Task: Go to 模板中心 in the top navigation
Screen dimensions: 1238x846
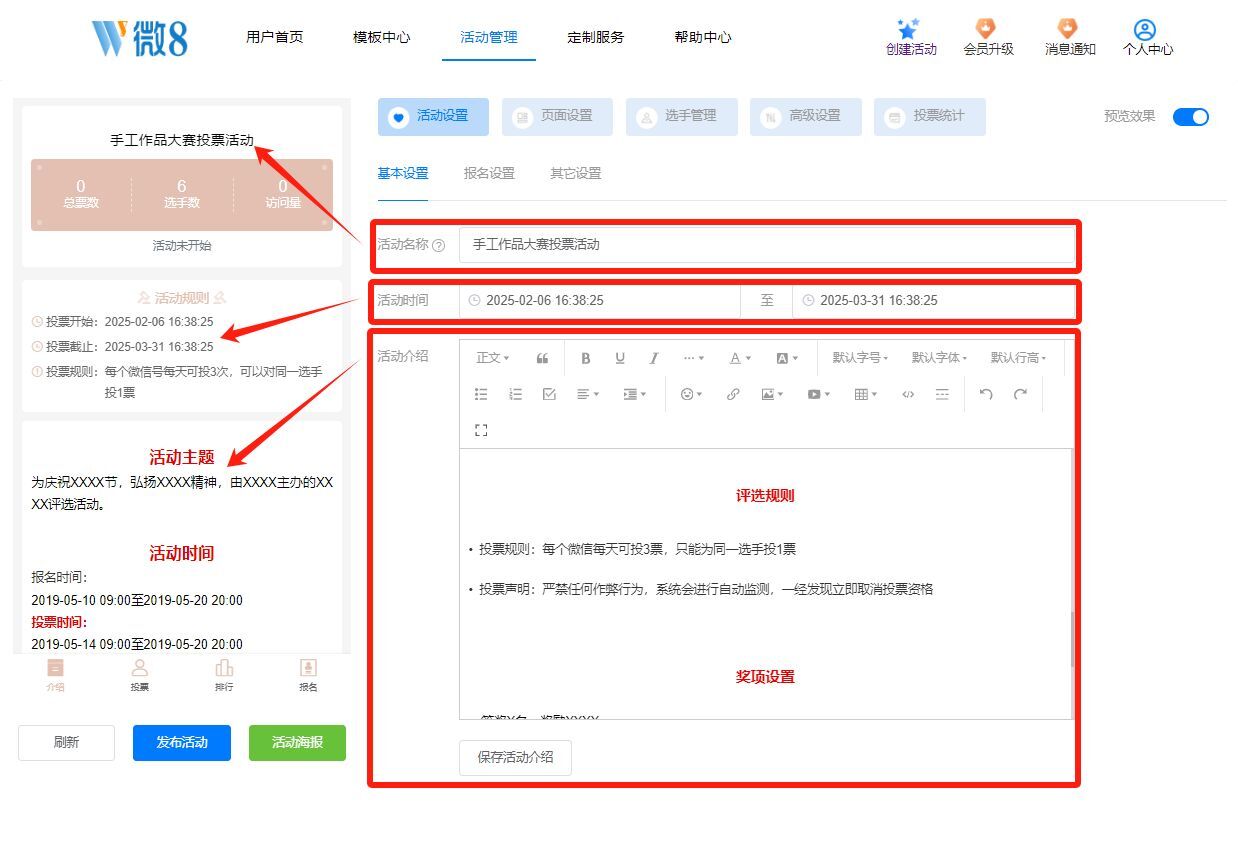Action: 382,38
